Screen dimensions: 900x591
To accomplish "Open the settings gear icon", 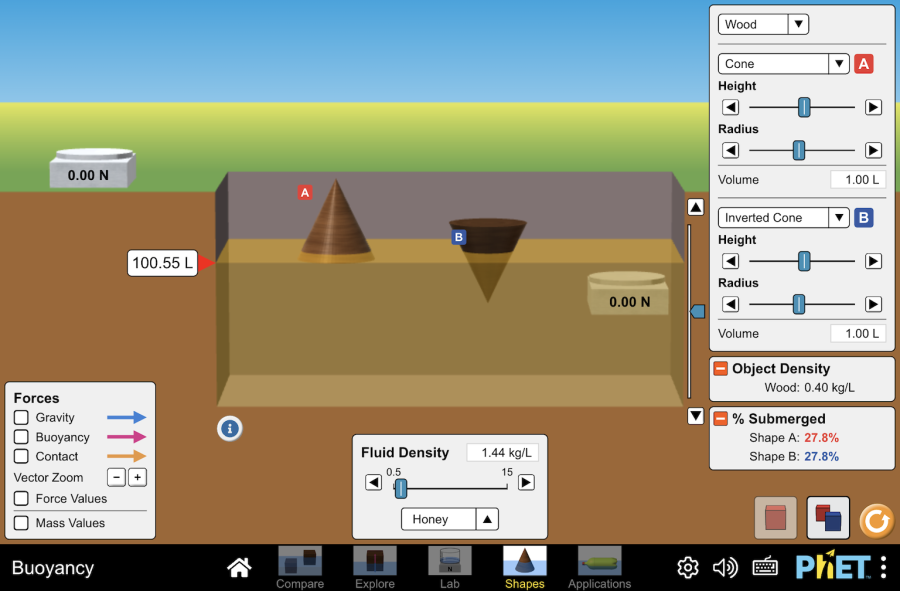I will pyautogui.click(x=688, y=568).
